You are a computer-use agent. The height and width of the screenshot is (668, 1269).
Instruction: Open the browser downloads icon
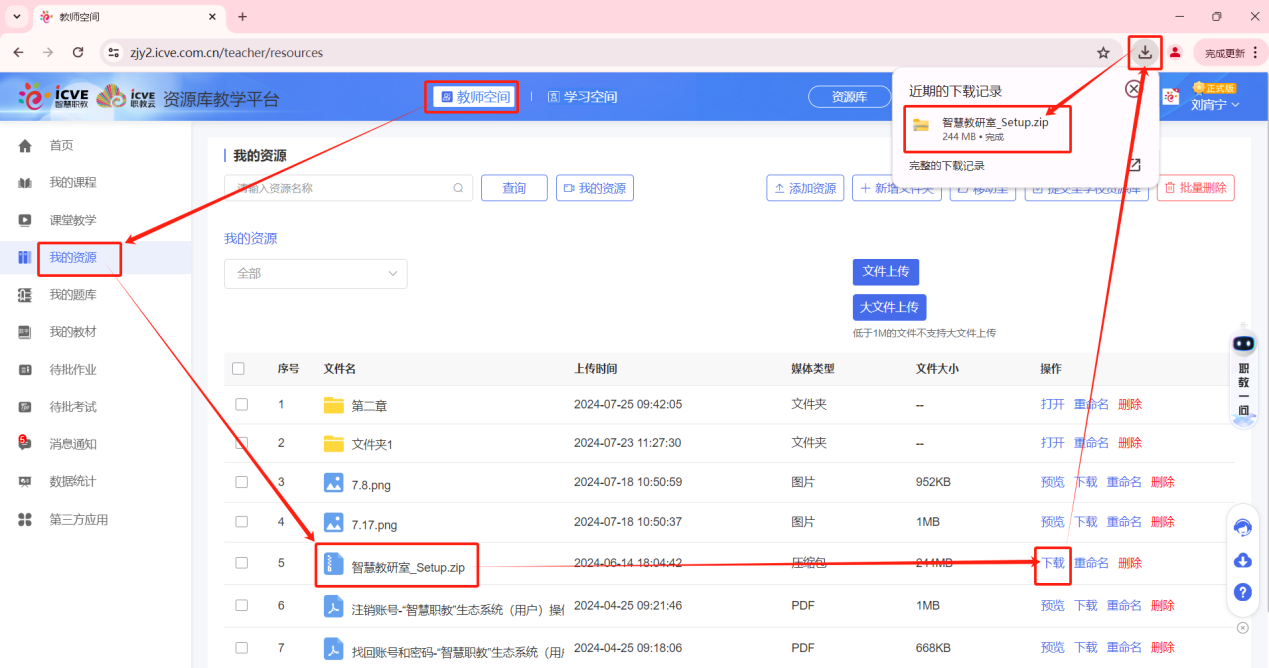click(1145, 53)
